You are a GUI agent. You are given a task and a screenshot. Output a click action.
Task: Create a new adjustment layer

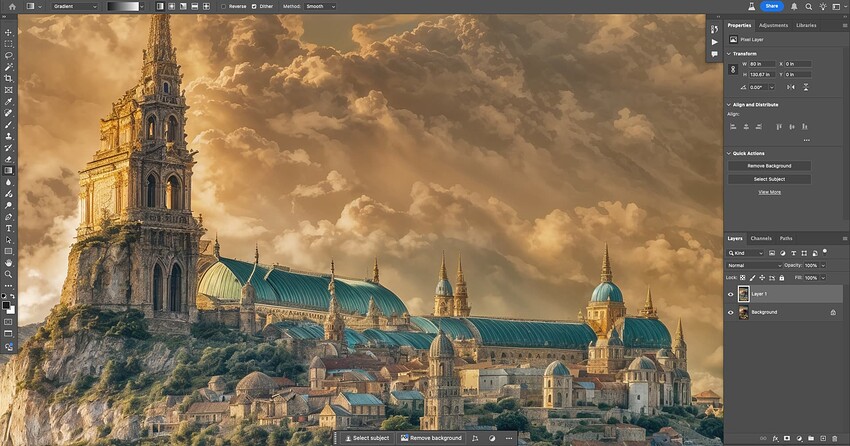(799, 438)
